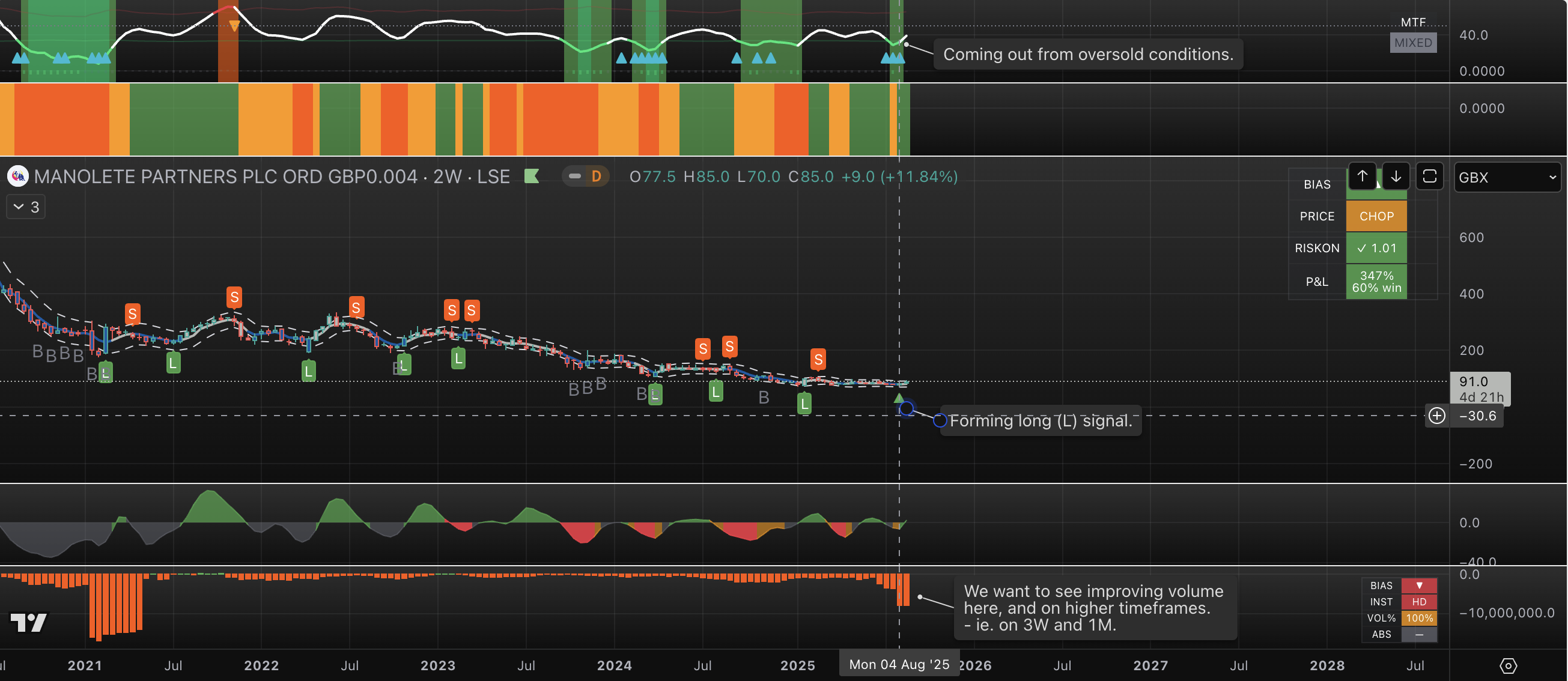This screenshot has height=681, width=1568.
Task: Click the orange VOL% 100% swatch
Action: (1419, 618)
